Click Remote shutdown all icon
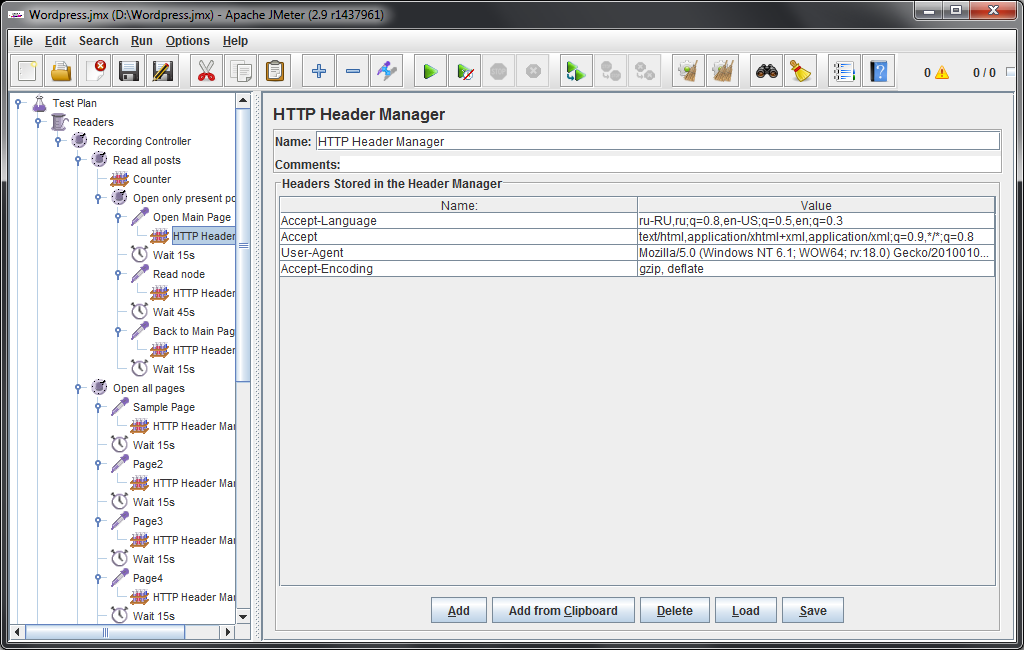Image resolution: width=1024 pixels, height=650 pixels. point(645,71)
